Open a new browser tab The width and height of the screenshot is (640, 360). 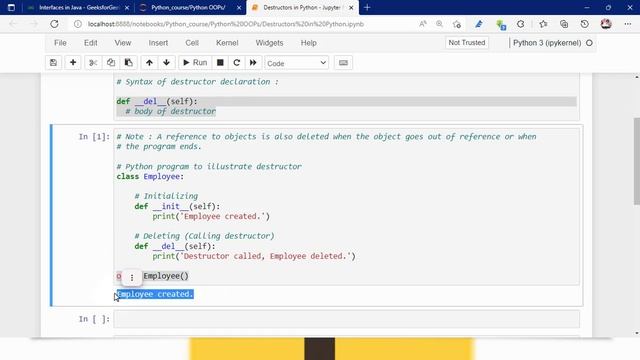point(367,7)
